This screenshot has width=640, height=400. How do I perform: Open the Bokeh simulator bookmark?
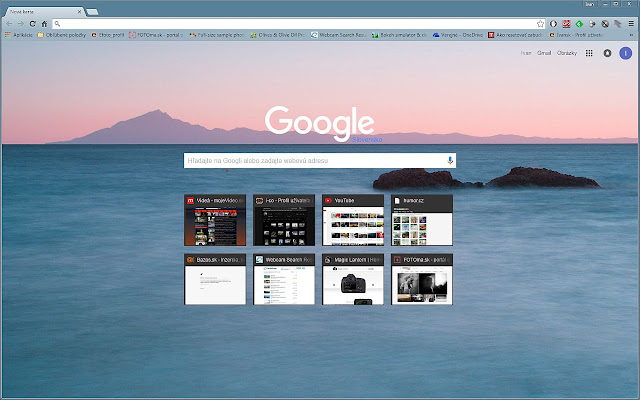(399, 35)
